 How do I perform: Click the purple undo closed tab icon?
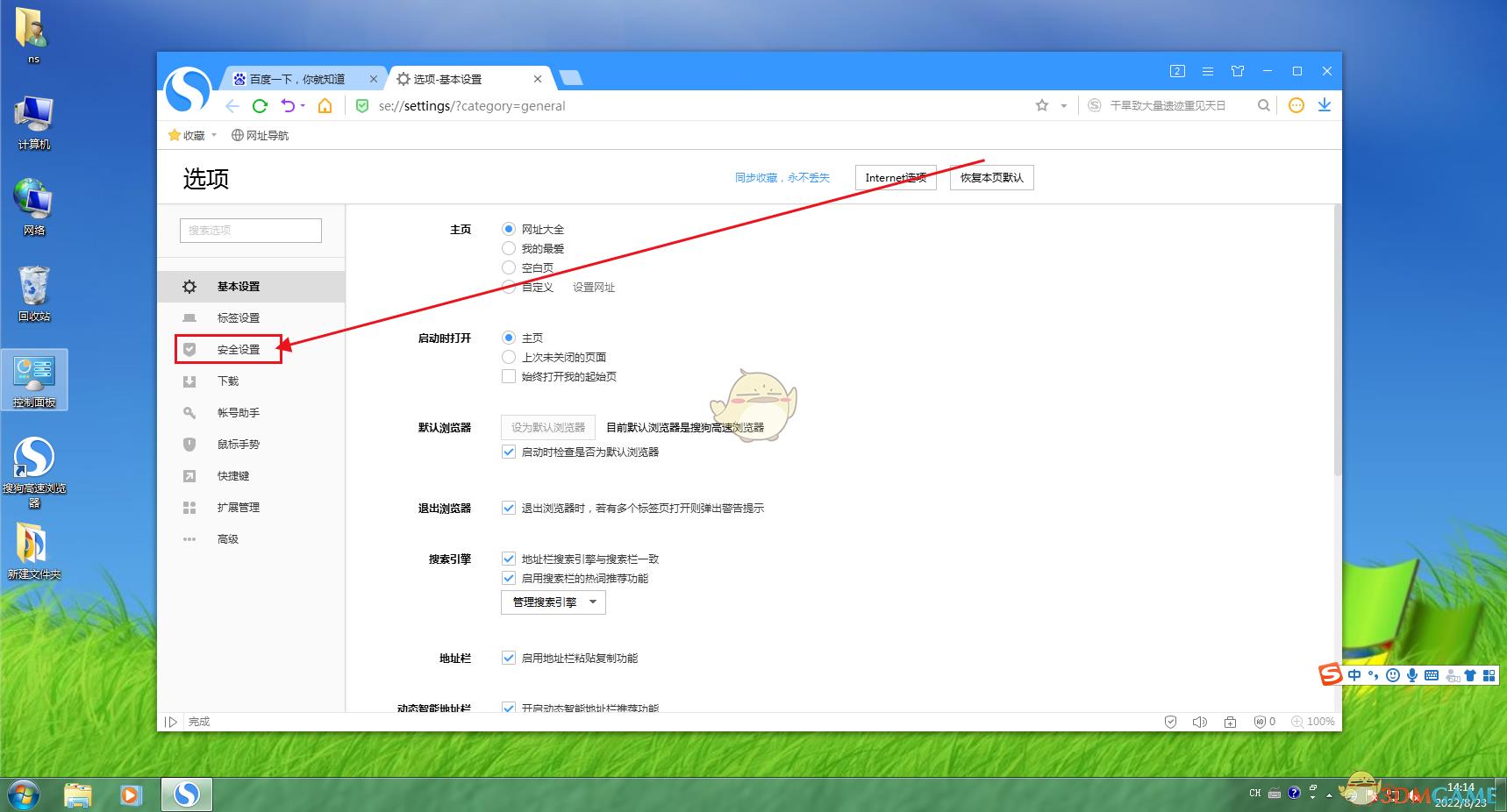(x=288, y=106)
